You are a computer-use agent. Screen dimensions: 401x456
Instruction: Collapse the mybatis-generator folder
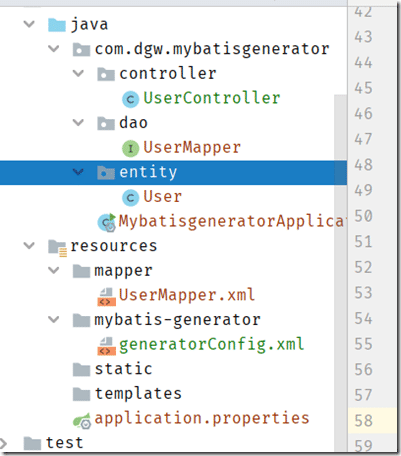pyautogui.click(x=54, y=319)
